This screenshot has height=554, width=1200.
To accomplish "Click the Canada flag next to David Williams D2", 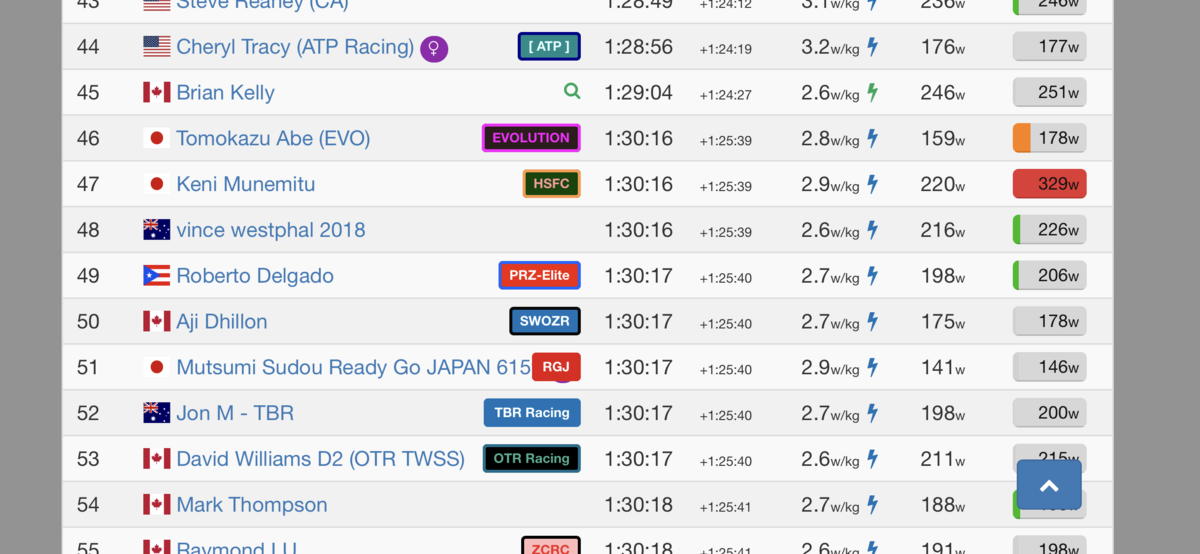I will coord(157,459).
